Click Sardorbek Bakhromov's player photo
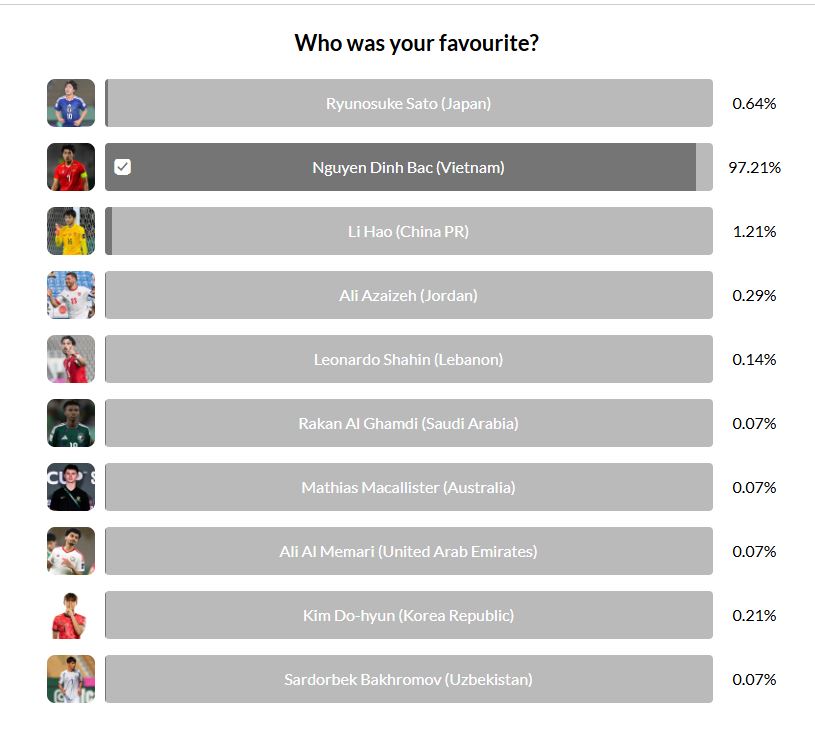 point(71,679)
